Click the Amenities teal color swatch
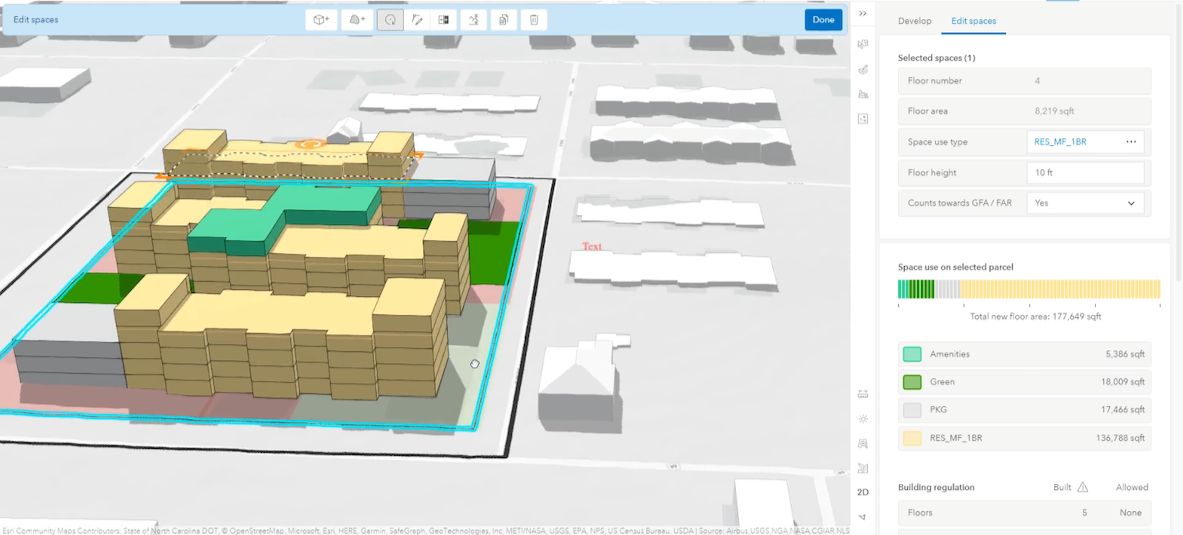 pyautogui.click(x=911, y=354)
